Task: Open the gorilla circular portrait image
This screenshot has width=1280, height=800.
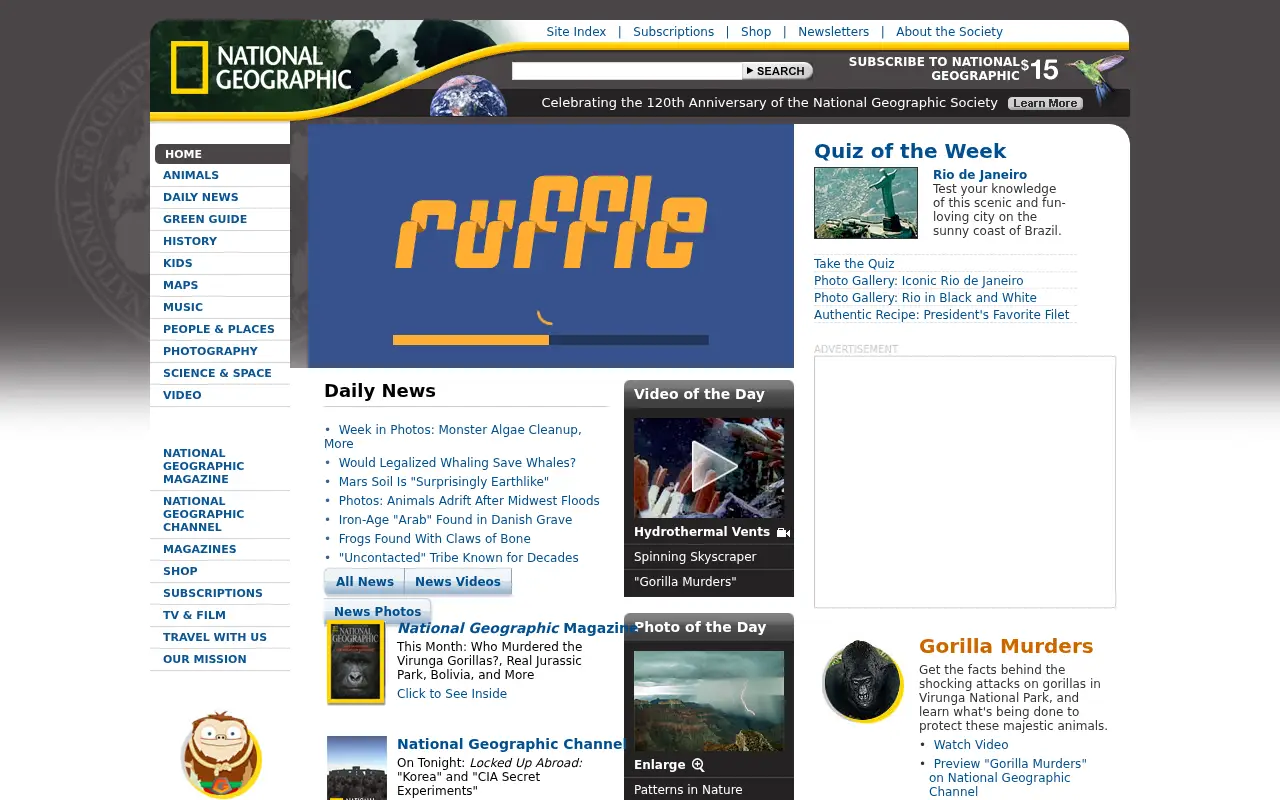Action: 862,681
